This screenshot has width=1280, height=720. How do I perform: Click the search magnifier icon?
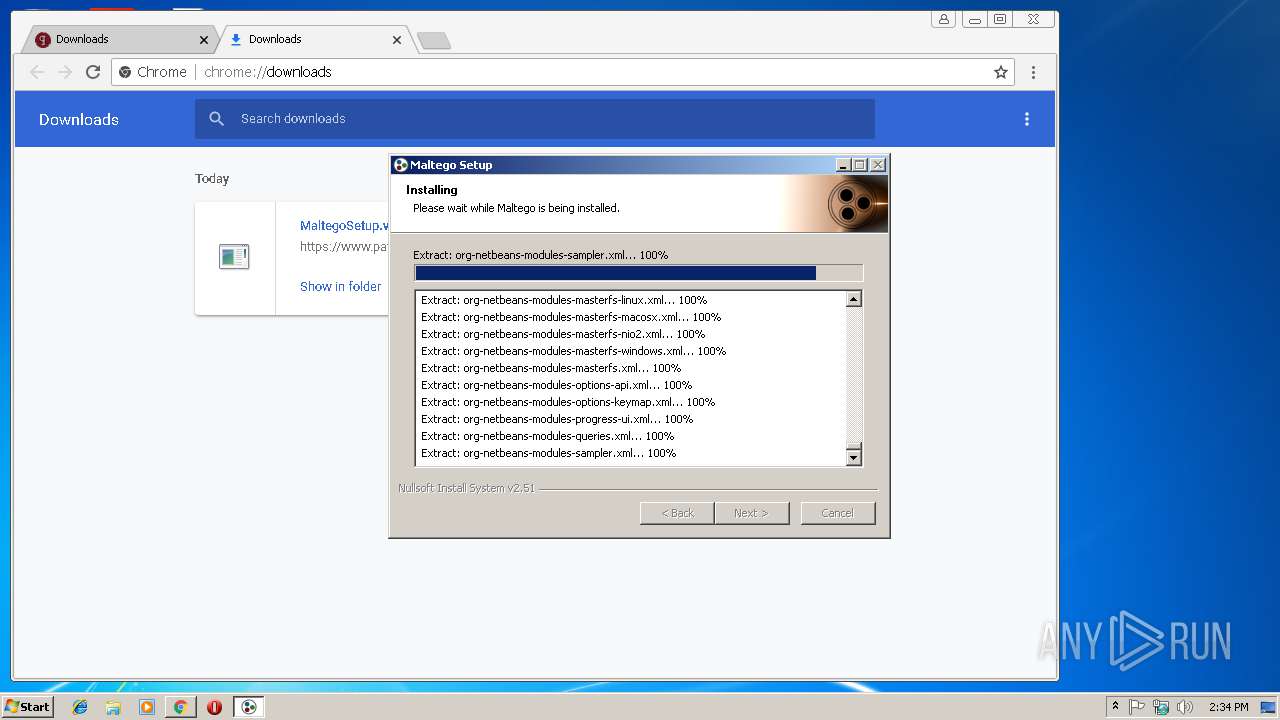tap(217, 119)
